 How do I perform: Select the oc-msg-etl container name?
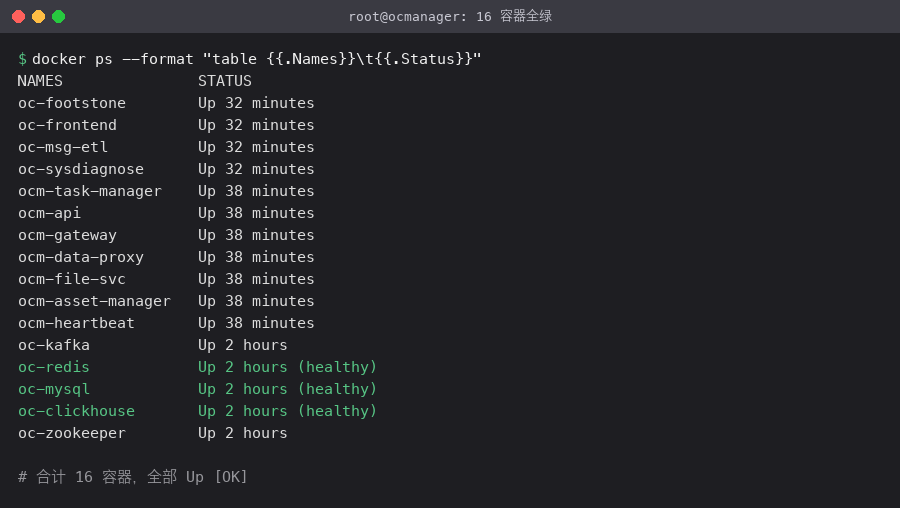(63, 147)
